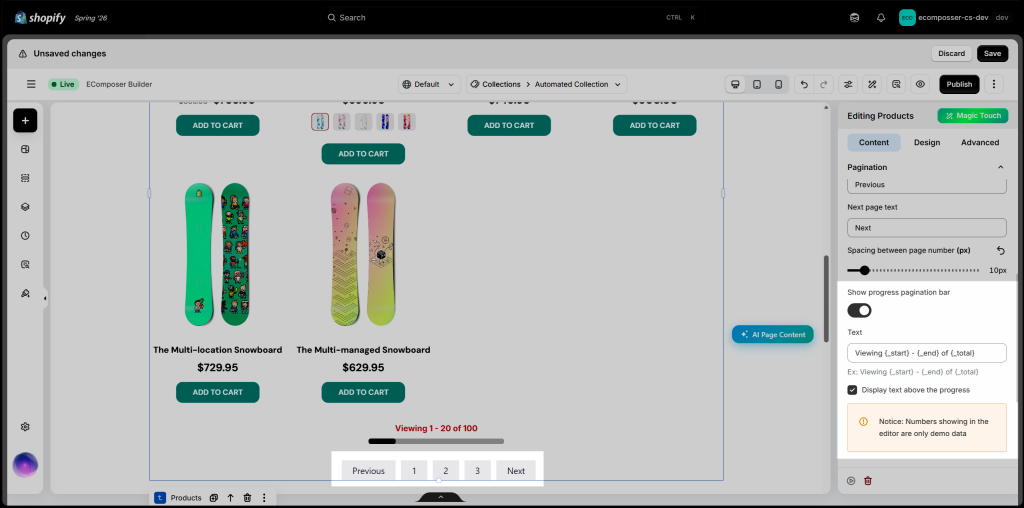Click the Magic Touch button
This screenshot has width=1024, height=508.
coord(973,116)
